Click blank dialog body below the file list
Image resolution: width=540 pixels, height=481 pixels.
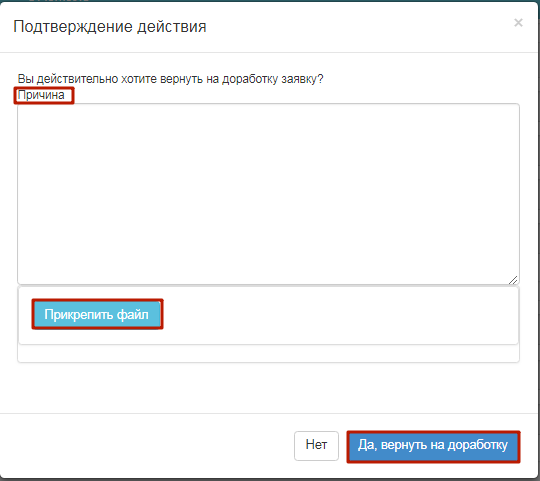tap(268, 387)
